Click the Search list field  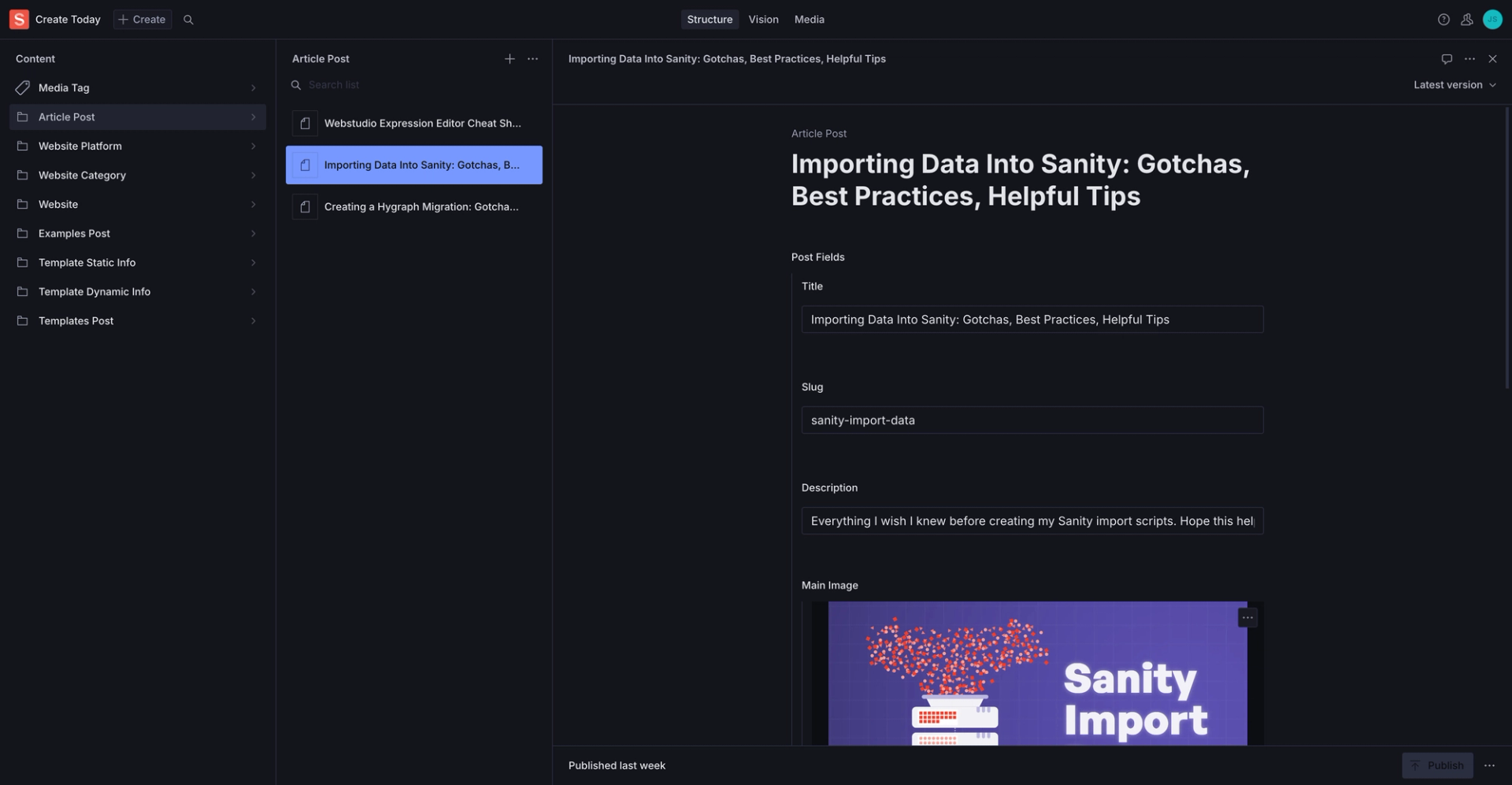(x=414, y=84)
